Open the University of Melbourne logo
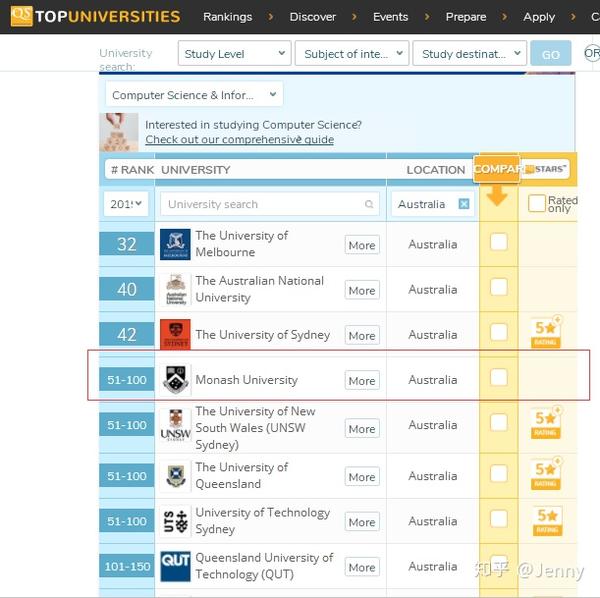Viewport: 600px width, 598px height. coord(175,244)
